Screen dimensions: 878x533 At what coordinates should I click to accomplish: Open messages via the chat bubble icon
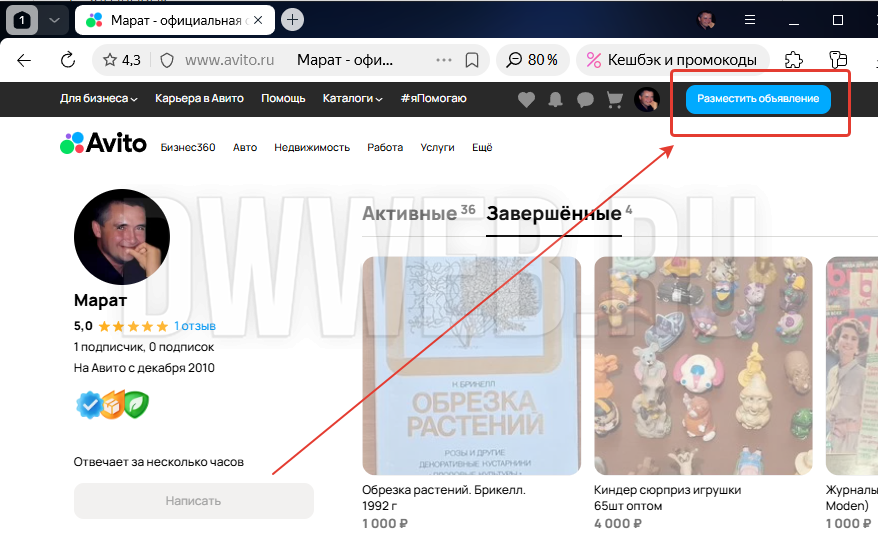coord(585,99)
